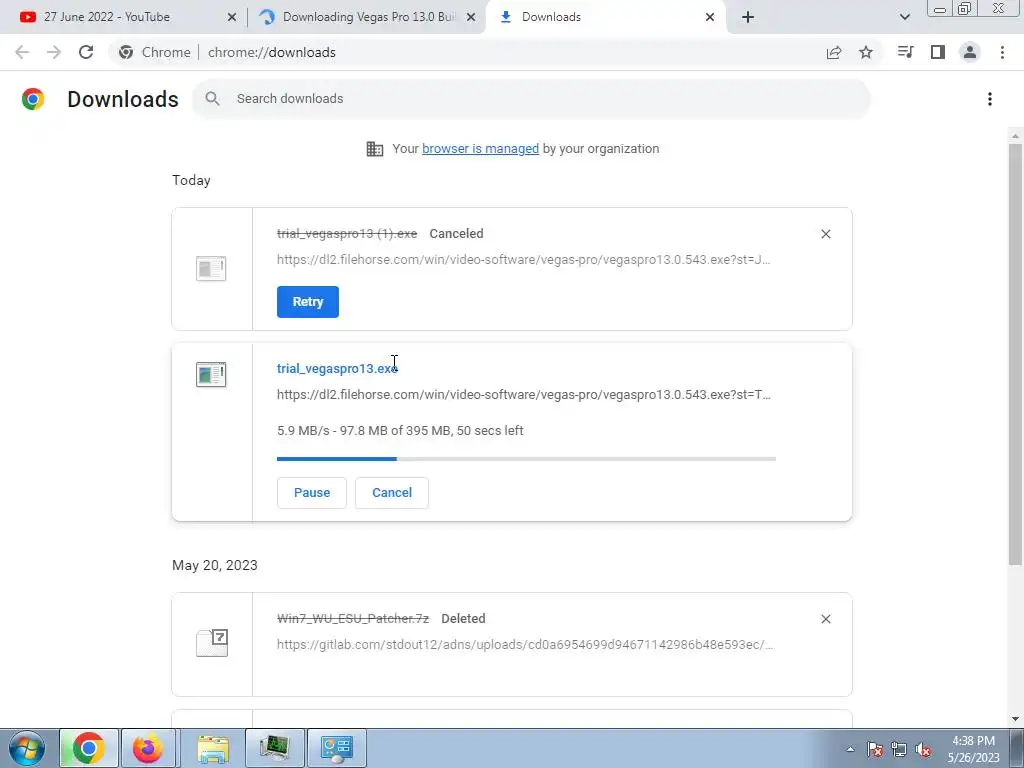Click struck-through trial_vegaspro13 (1).exe filename

[347, 234]
